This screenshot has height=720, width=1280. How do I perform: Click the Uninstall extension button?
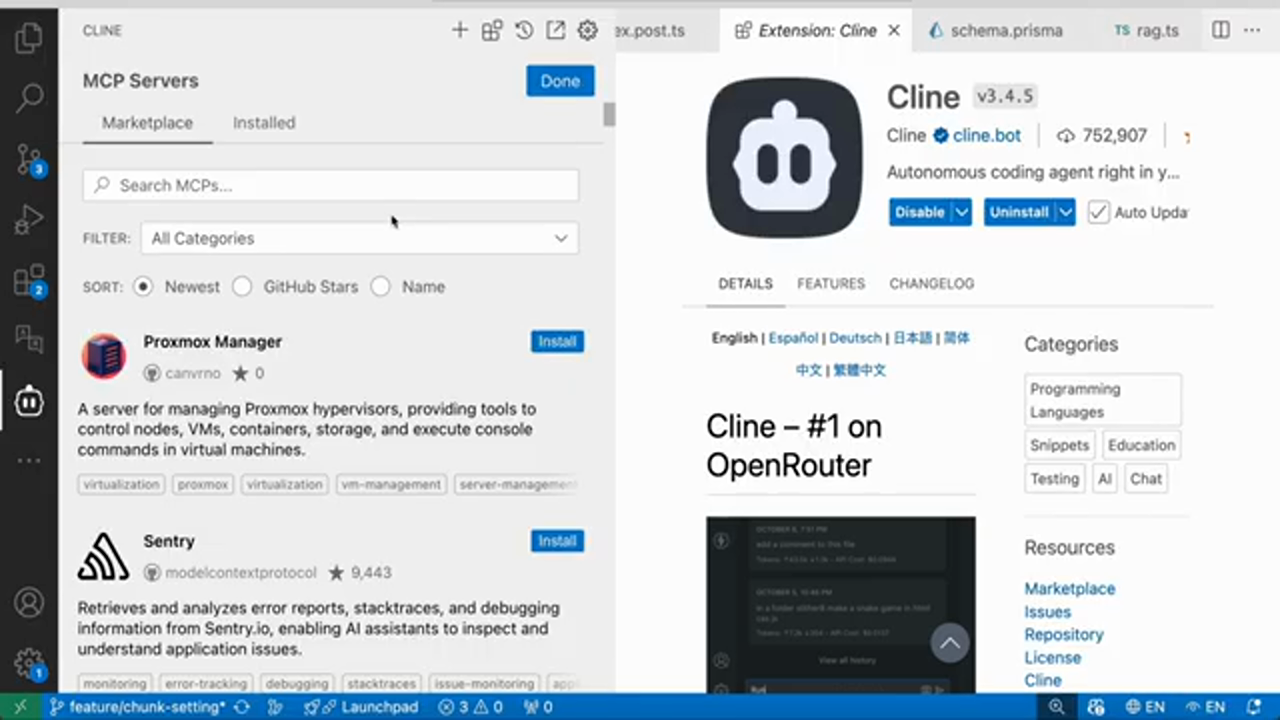(x=1019, y=212)
